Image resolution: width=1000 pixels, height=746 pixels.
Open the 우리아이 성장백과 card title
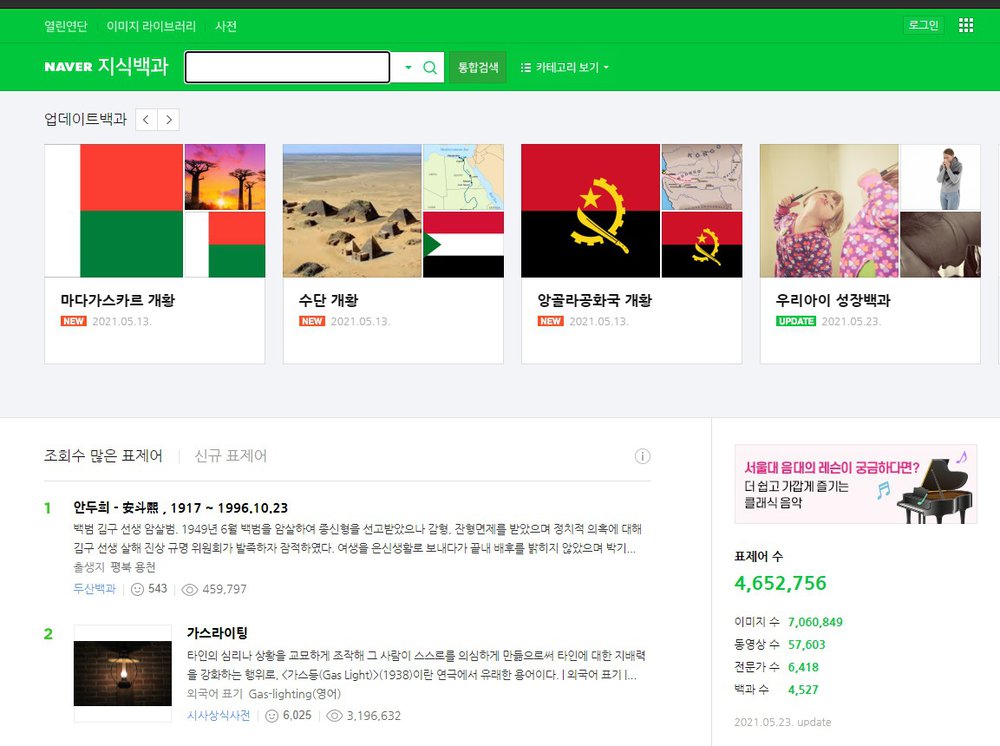pos(833,300)
